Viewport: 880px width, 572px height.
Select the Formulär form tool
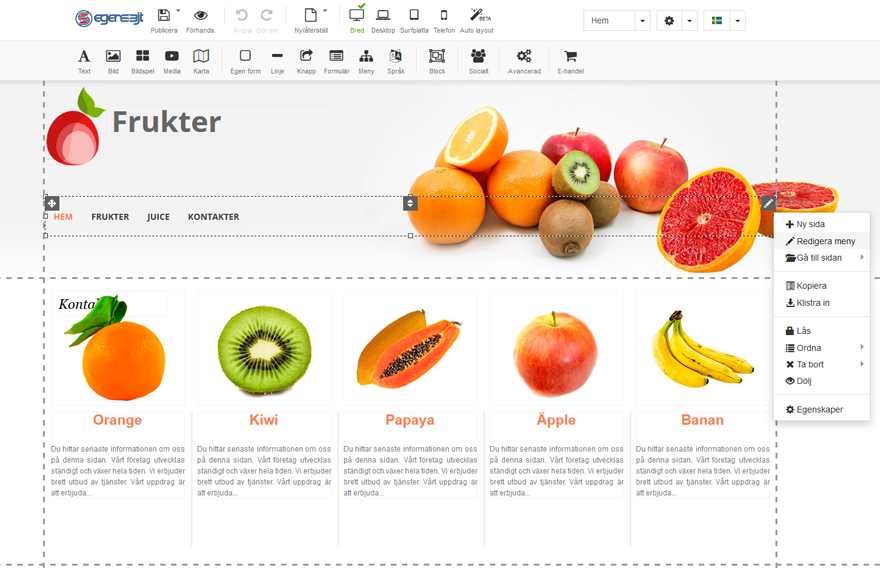pyautogui.click(x=336, y=61)
